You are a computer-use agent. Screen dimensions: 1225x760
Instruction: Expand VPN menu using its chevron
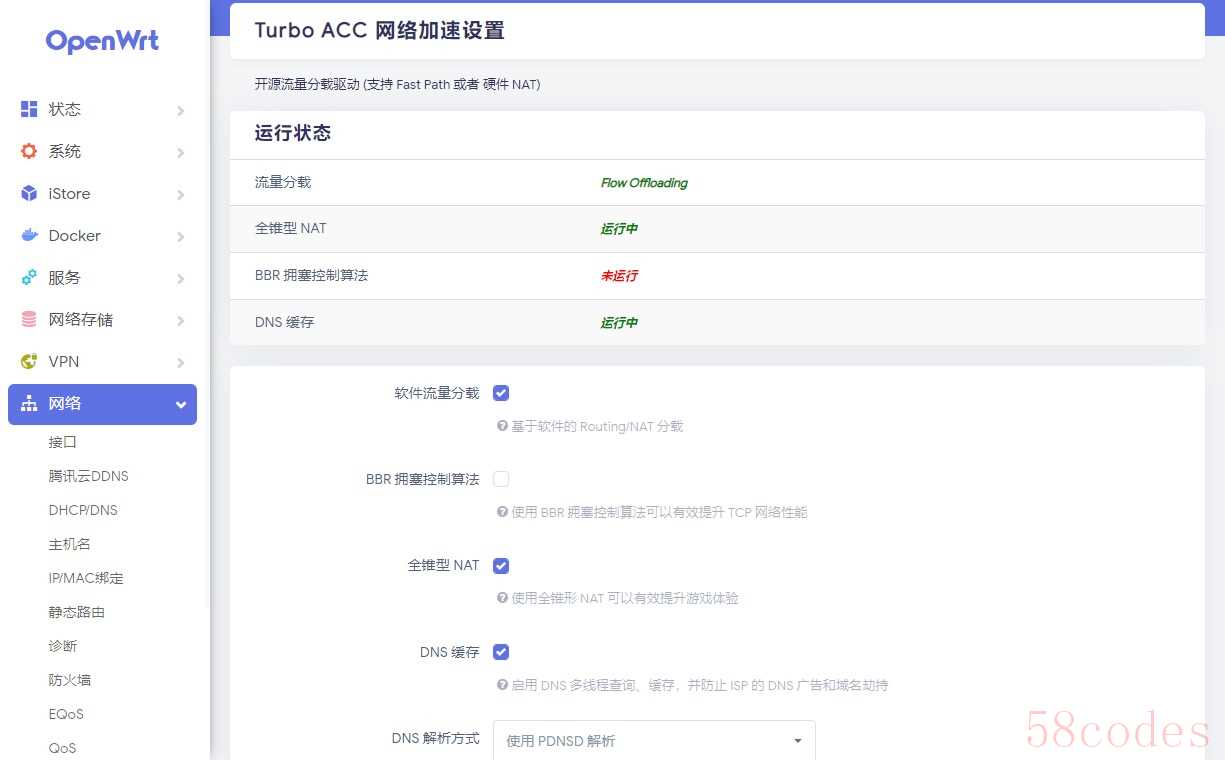(180, 362)
